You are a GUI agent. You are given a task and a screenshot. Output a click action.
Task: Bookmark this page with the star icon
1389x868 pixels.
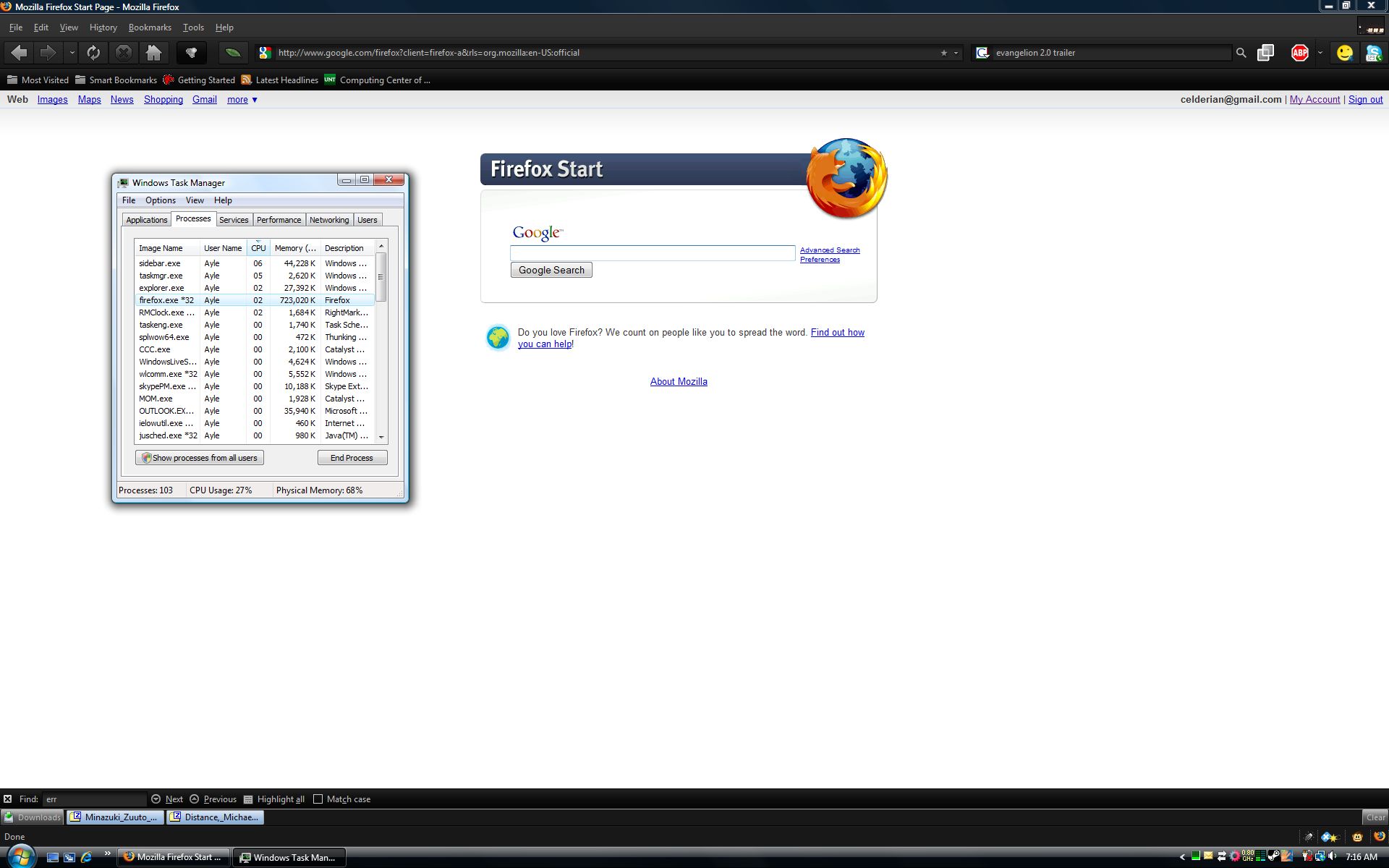tap(943, 53)
